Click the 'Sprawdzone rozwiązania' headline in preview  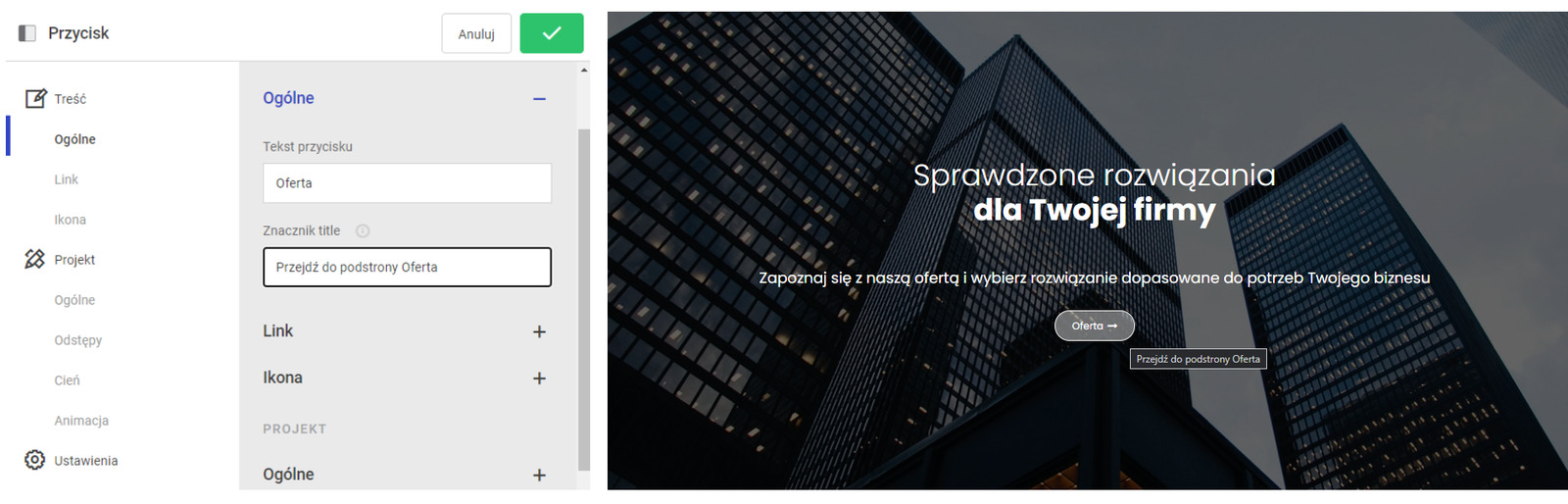1094,176
